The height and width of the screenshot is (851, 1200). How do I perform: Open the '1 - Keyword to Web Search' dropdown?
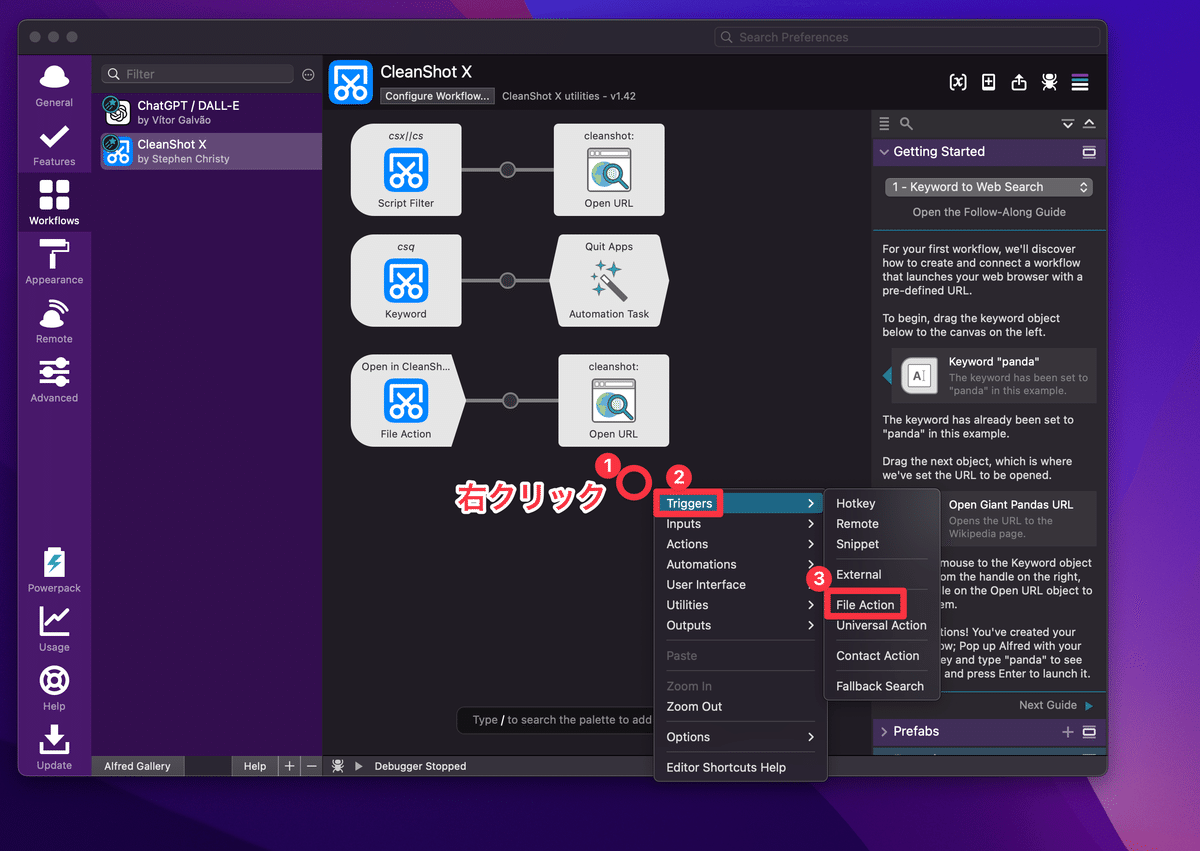[988, 187]
